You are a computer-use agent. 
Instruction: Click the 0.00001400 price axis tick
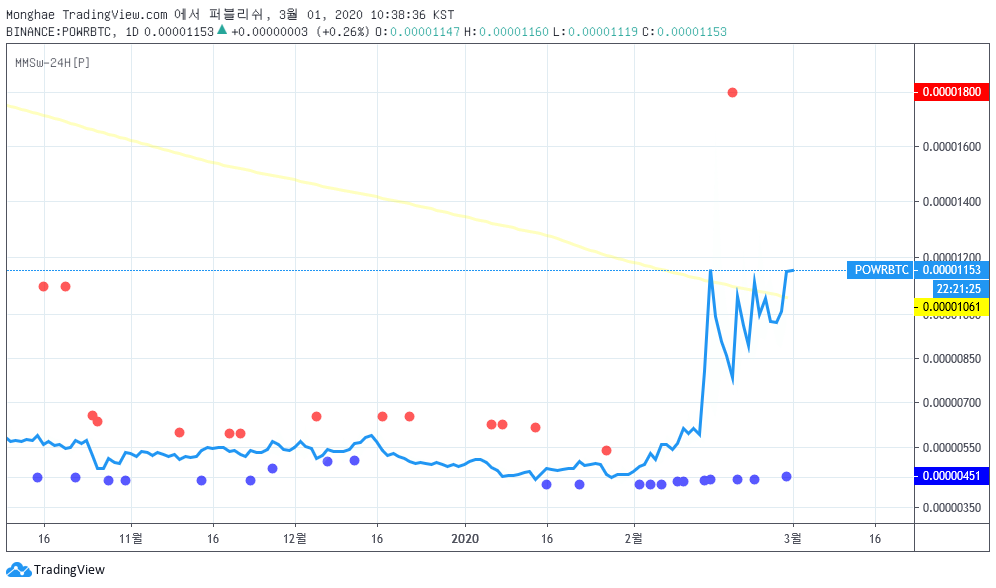[x=952, y=202]
